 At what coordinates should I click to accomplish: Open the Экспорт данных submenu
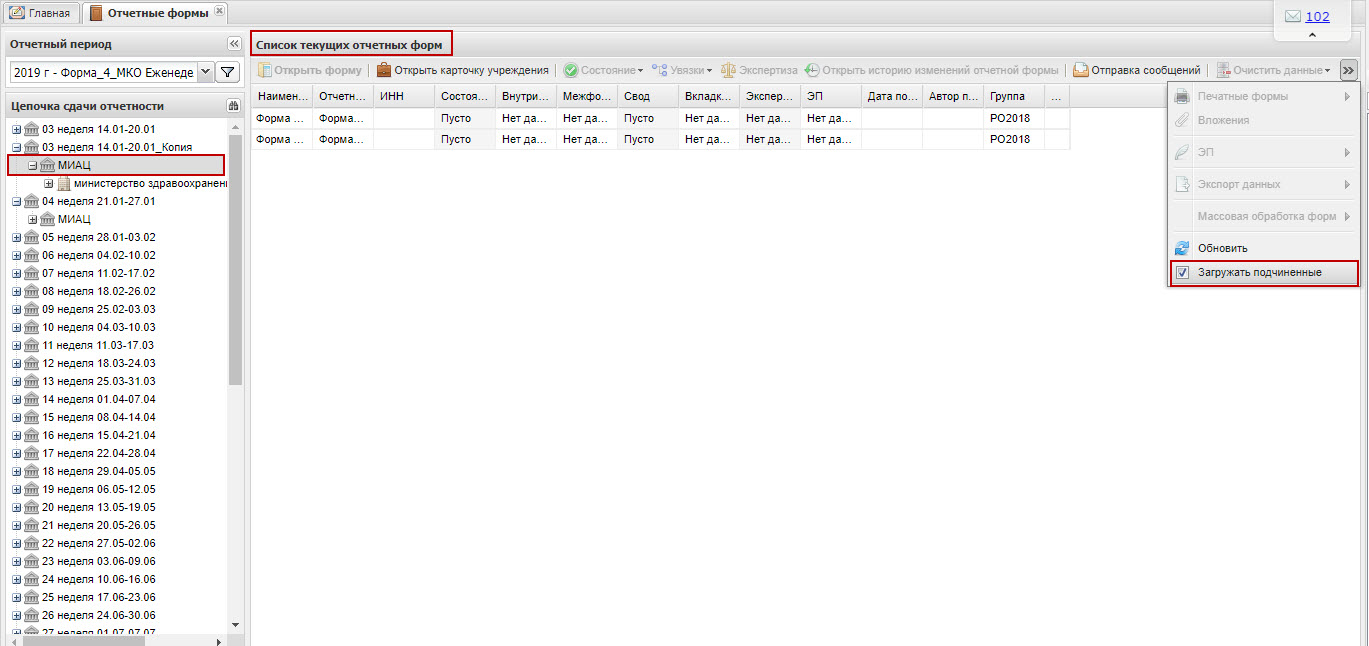[1263, 184]
